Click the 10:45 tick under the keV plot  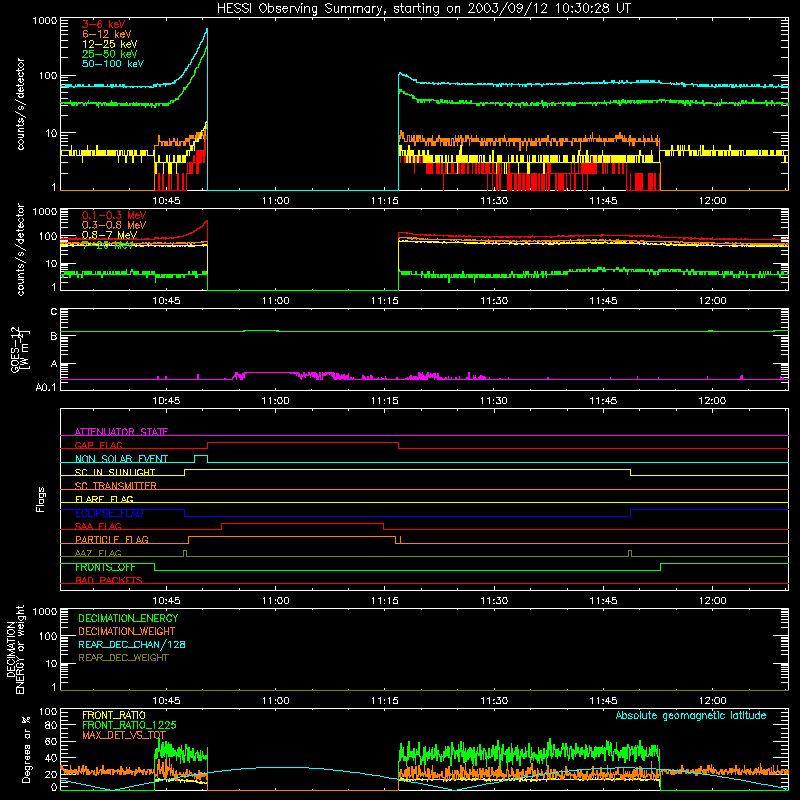[166, 201]
